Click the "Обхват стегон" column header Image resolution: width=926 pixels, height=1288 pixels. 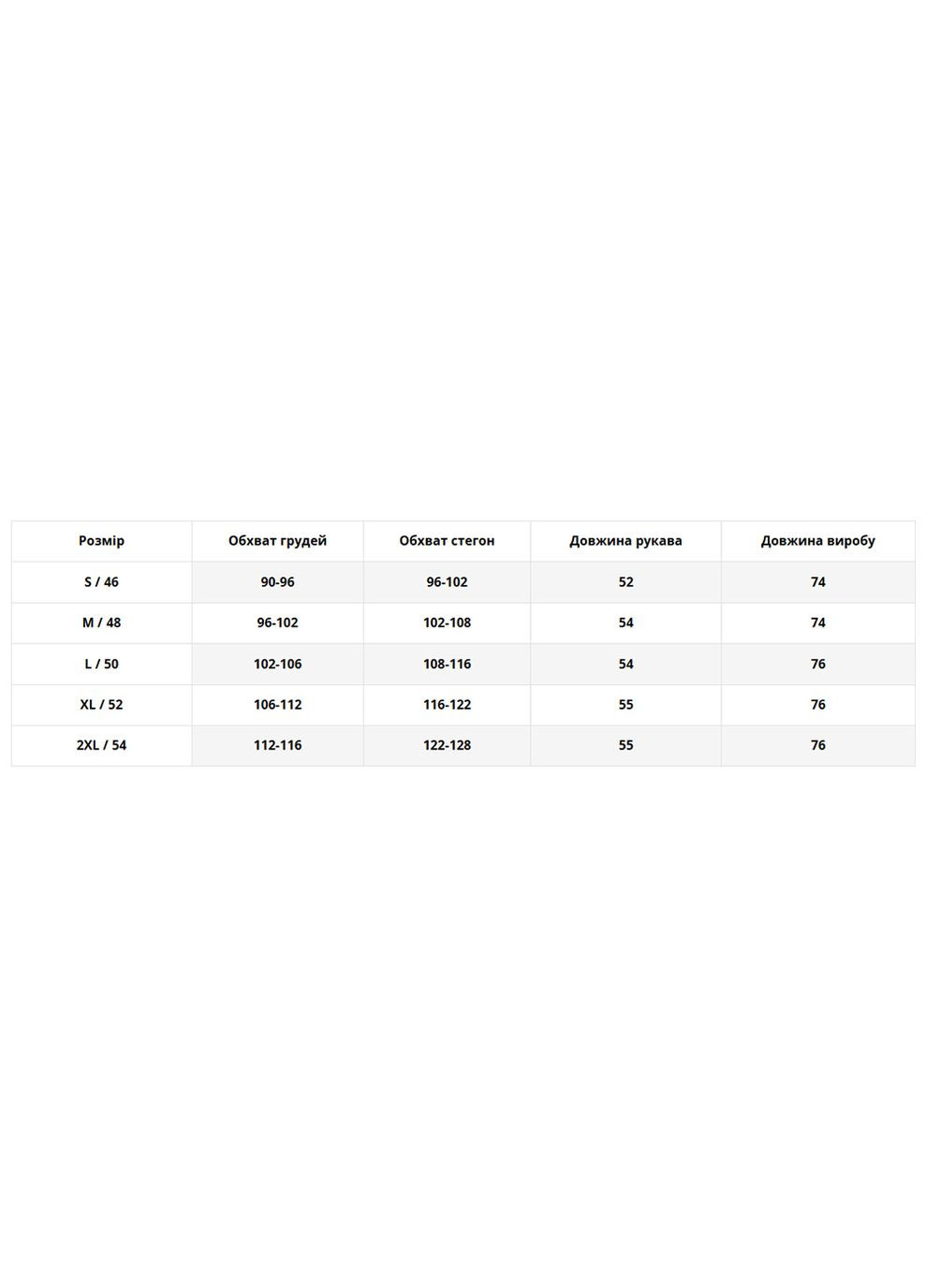point(447,541)
